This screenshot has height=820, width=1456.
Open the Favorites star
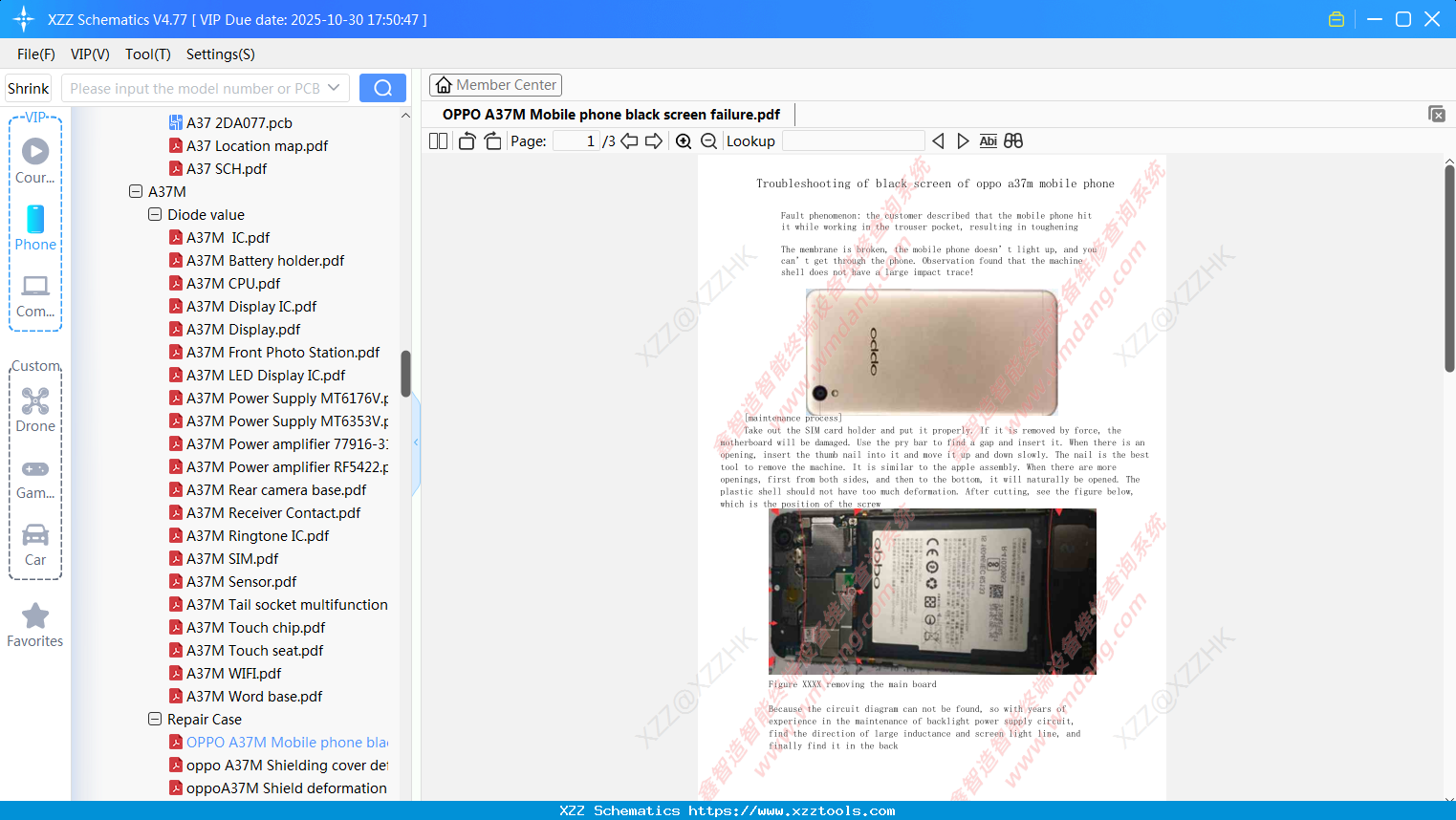(35, 625)
